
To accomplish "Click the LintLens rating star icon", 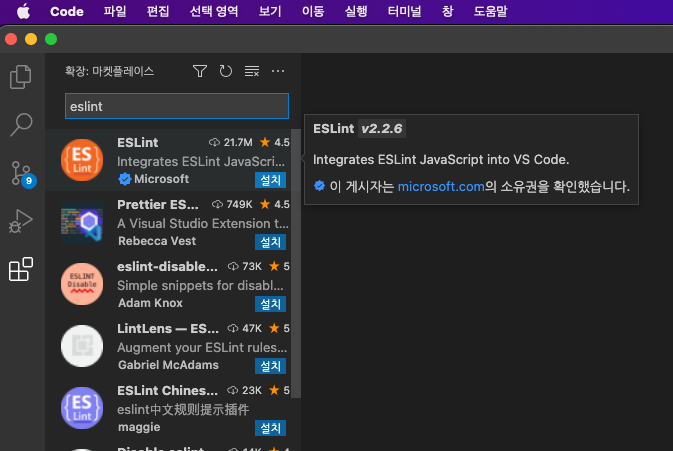I will point(274,328).
